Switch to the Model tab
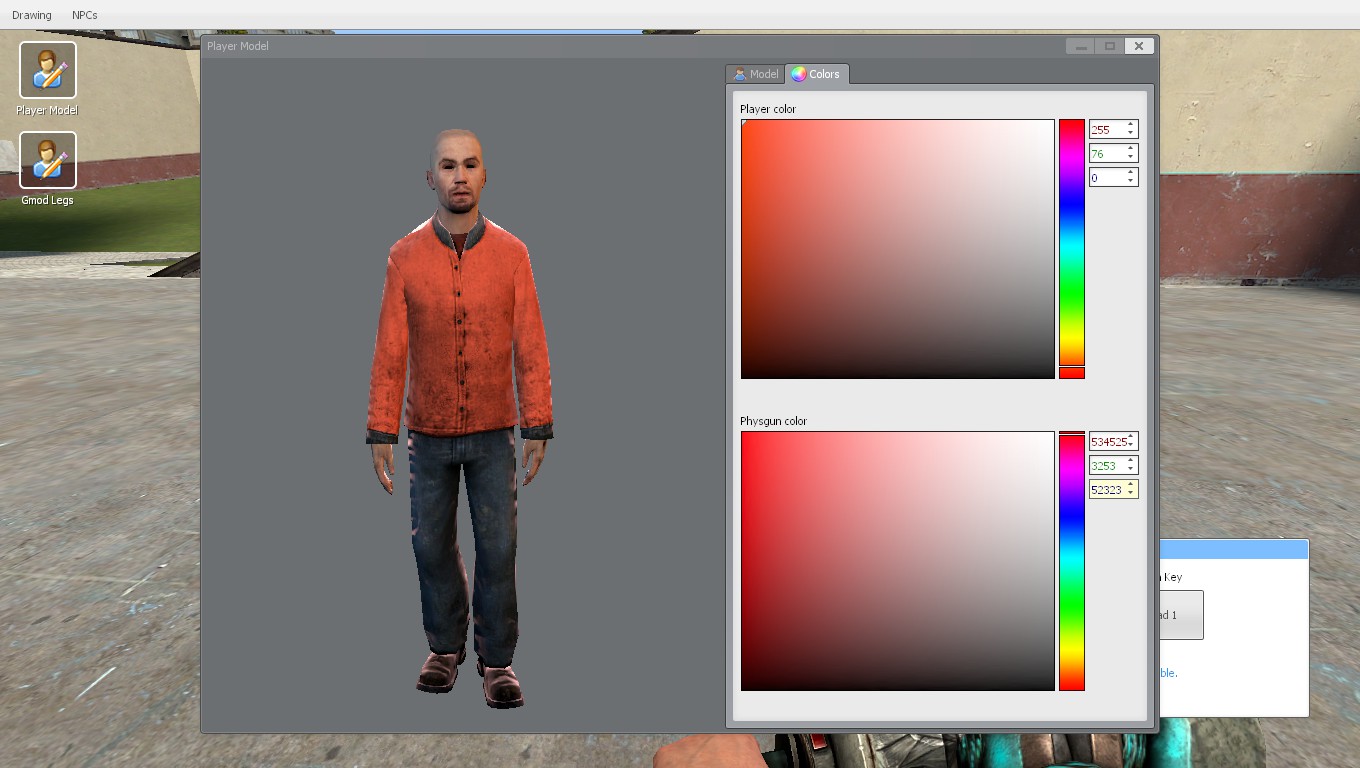The height and width of the screenshot is (768, 1360). [755, 74]
